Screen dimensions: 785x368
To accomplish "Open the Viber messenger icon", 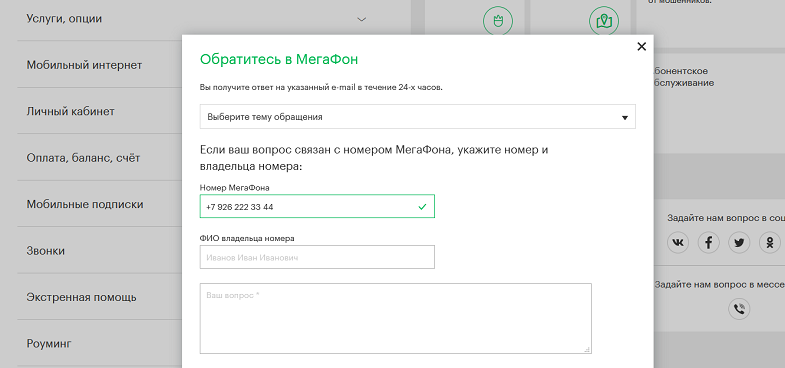I will pos(739,308).
